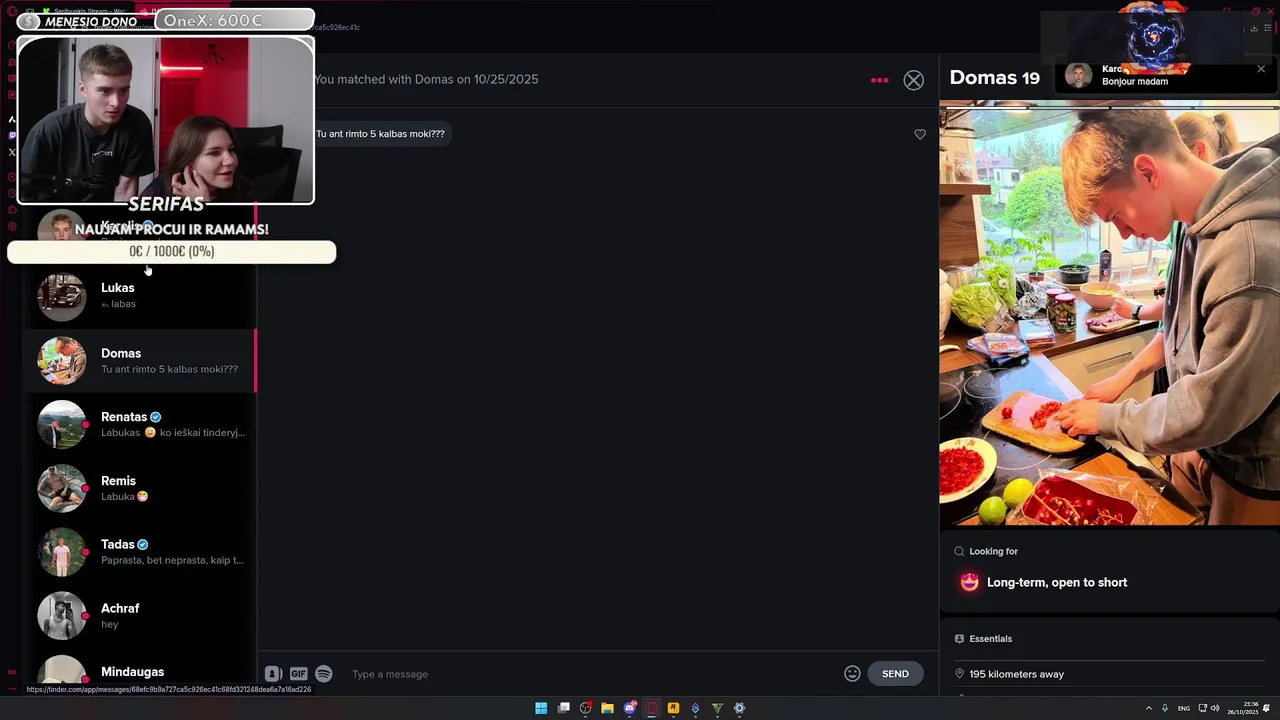Viewport: 1280px width, 720px height.
Task: Open Task View on the taskbar
Action: (x=564, y=708)
